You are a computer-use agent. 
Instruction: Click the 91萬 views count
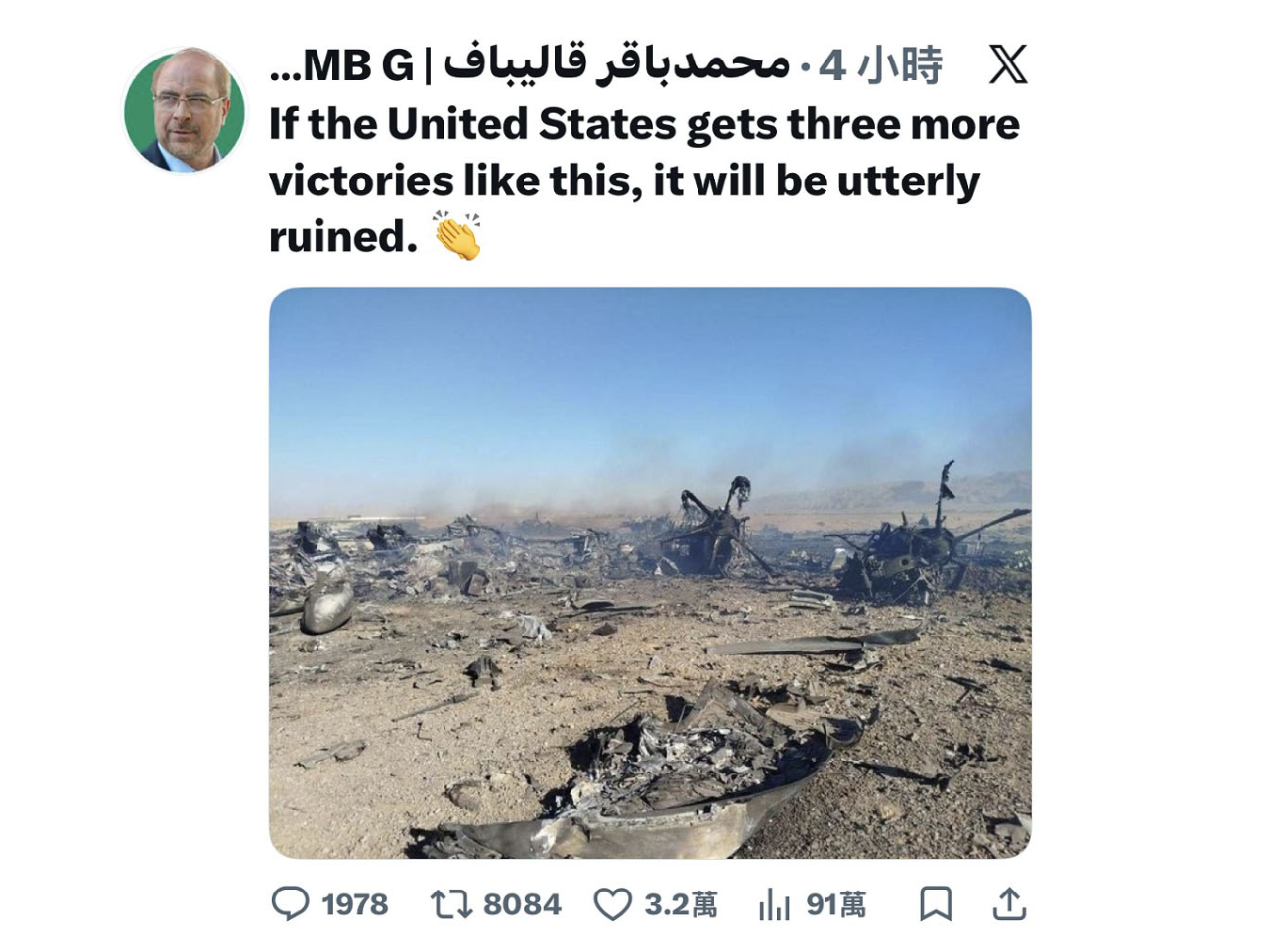tap(835, 904)
